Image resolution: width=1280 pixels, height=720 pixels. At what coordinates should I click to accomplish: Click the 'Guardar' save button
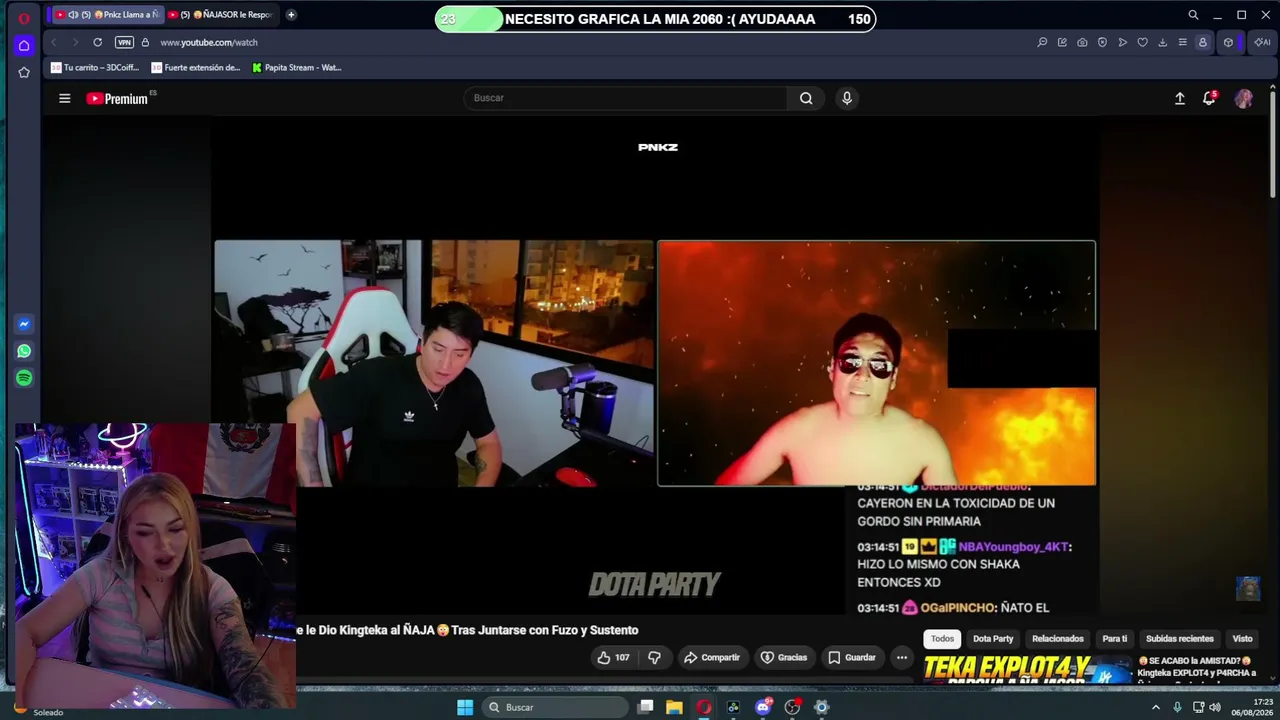852,657
